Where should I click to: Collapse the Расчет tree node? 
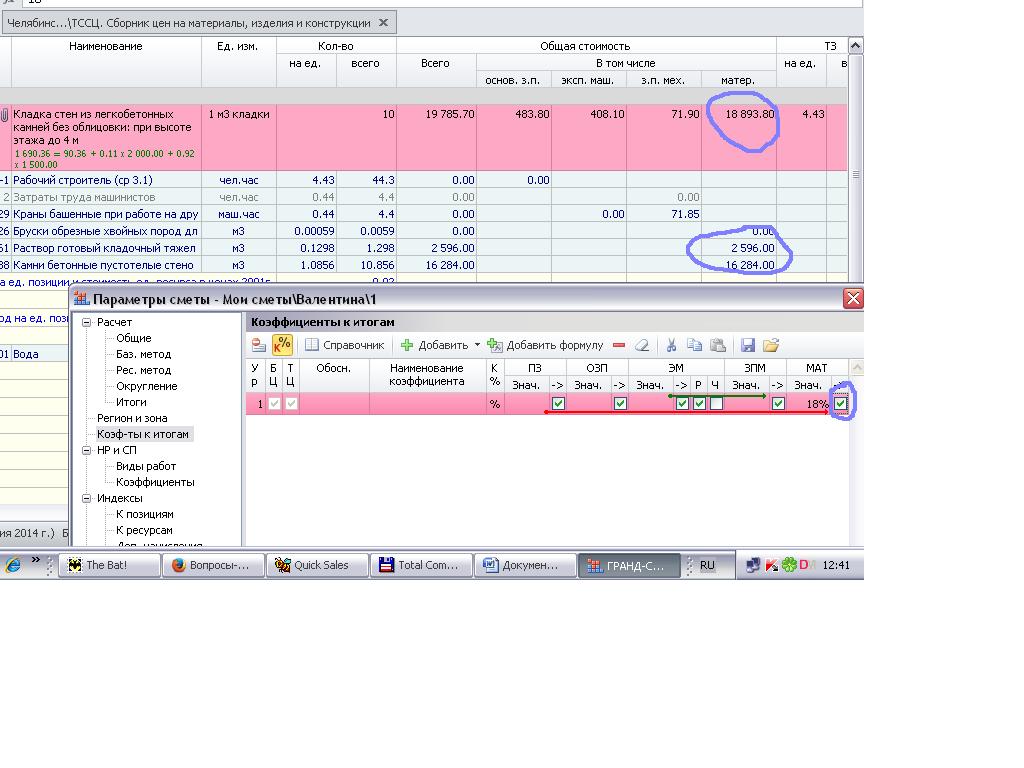(x=87, y=322)
